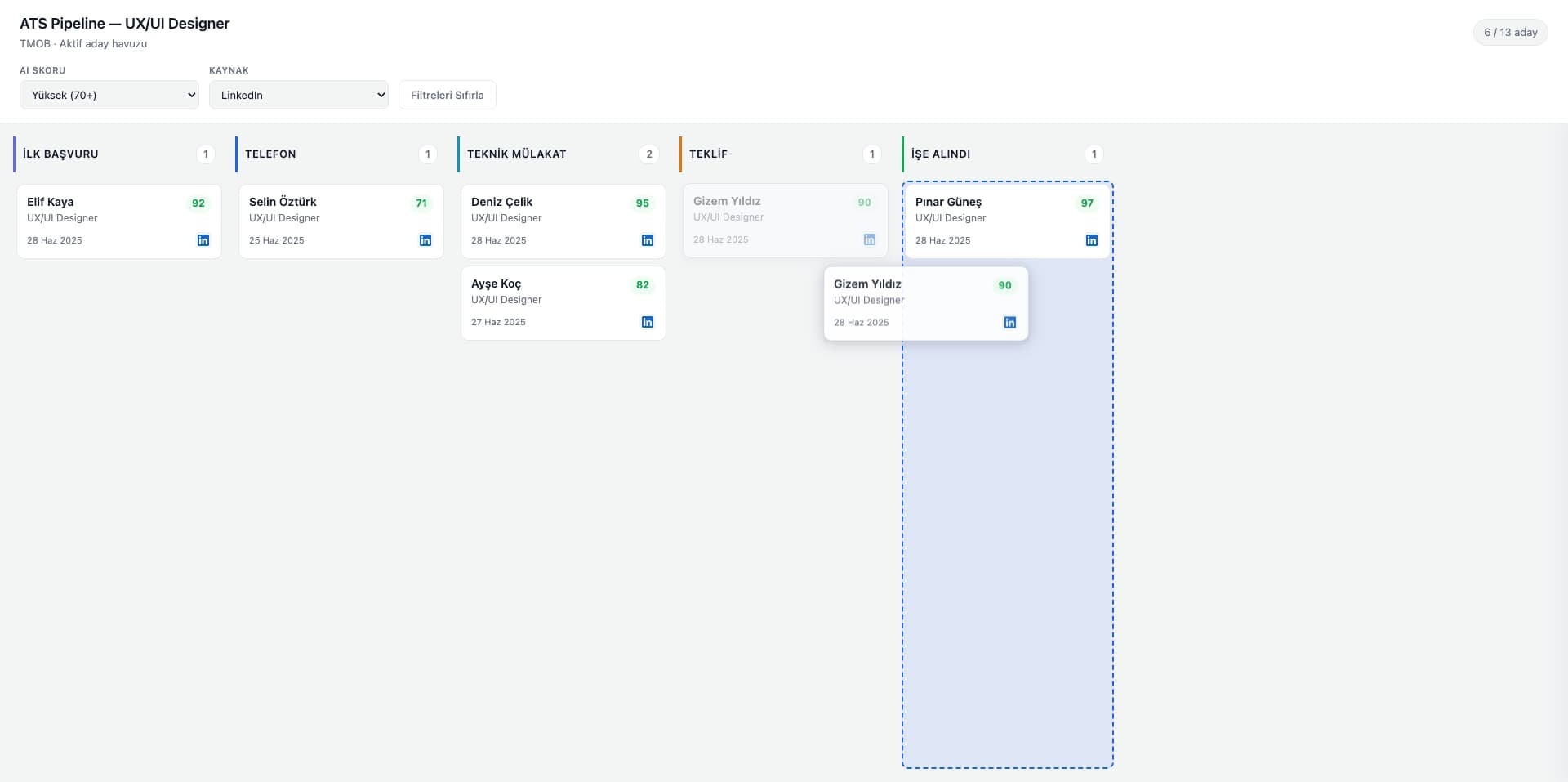
Task: Click the LinkedIn icon on Pınar Güneş's card
Action: point(1092,240)
